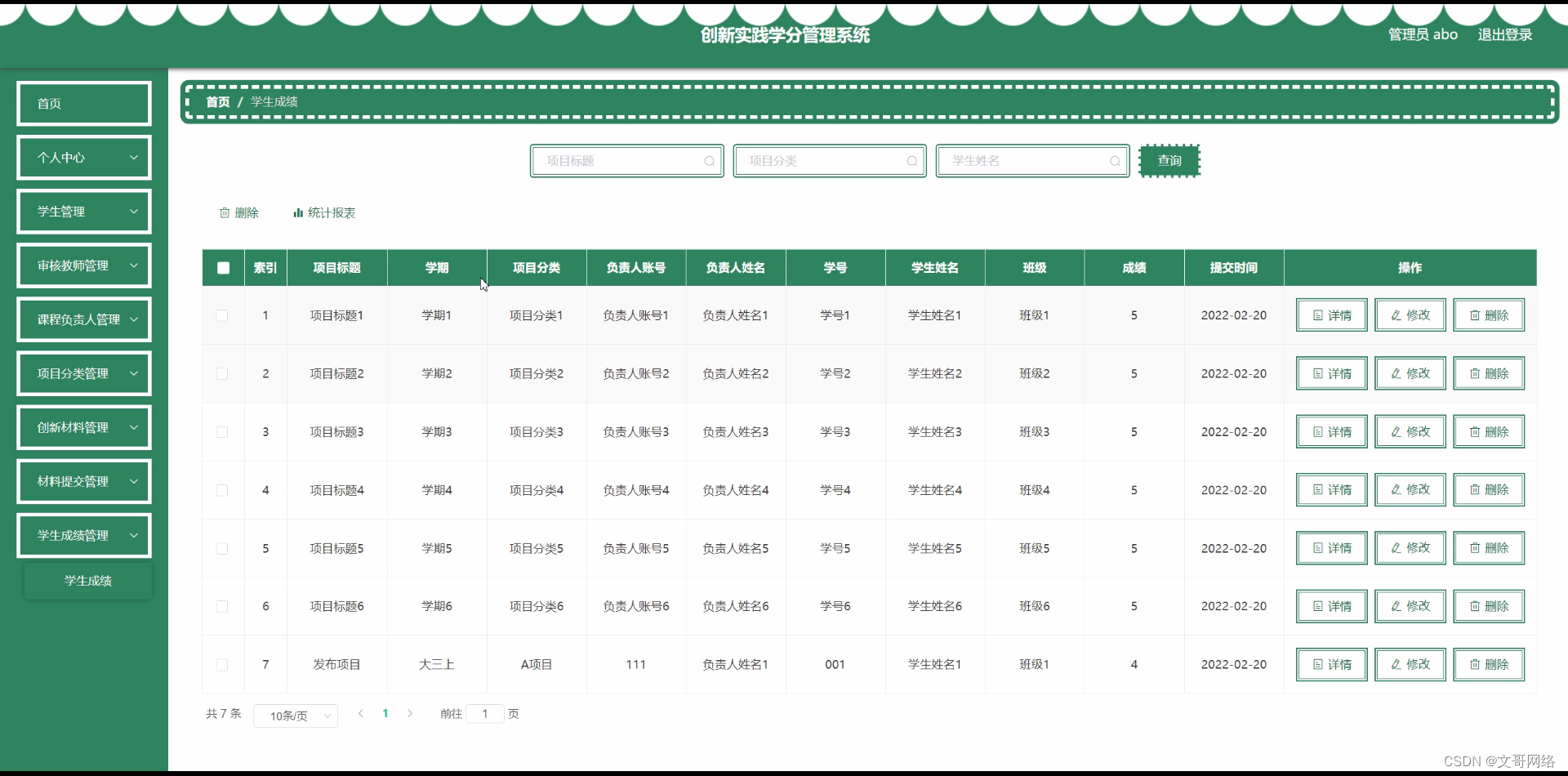Image resolution: width=1568 pixels, height=776 pixels.
Task: Click the search icon in 学生姓名 field
Action: [x=1115, y=161]
